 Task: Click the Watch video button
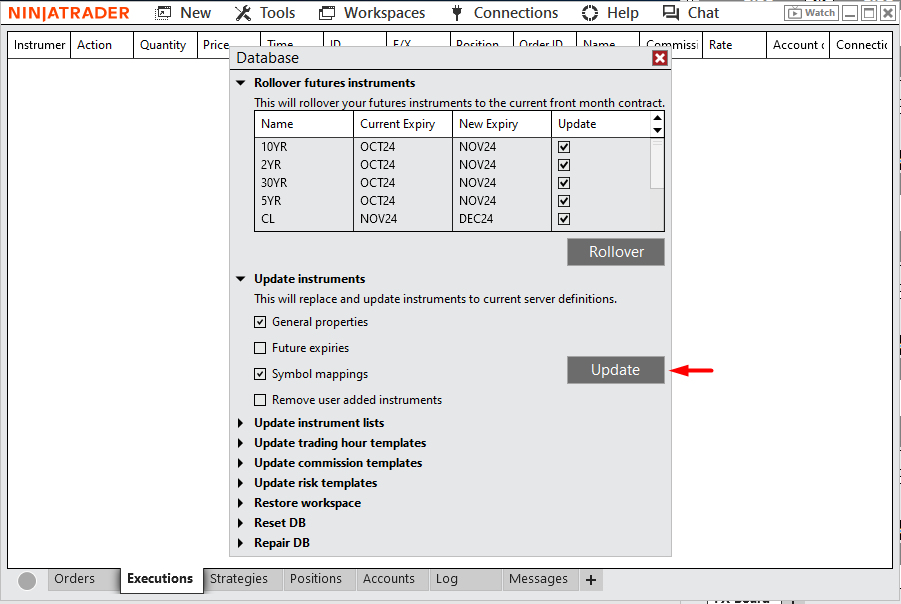click(x=810, y=13)
